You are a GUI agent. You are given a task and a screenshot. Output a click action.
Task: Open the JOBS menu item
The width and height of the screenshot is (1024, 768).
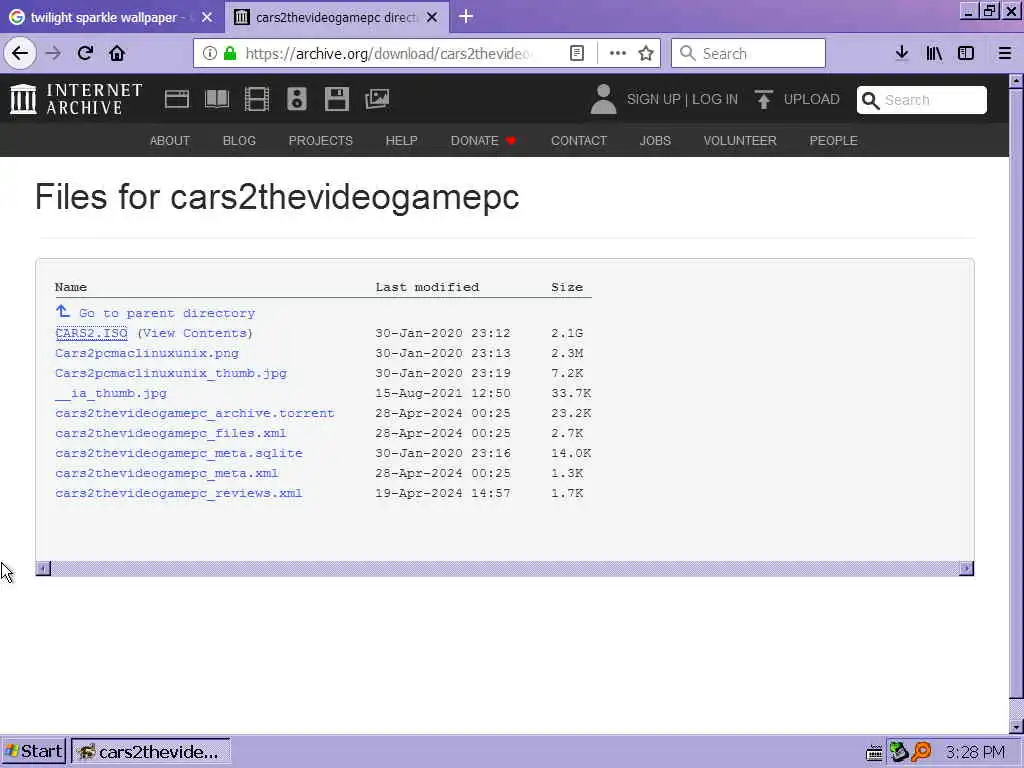click(655, 140)
